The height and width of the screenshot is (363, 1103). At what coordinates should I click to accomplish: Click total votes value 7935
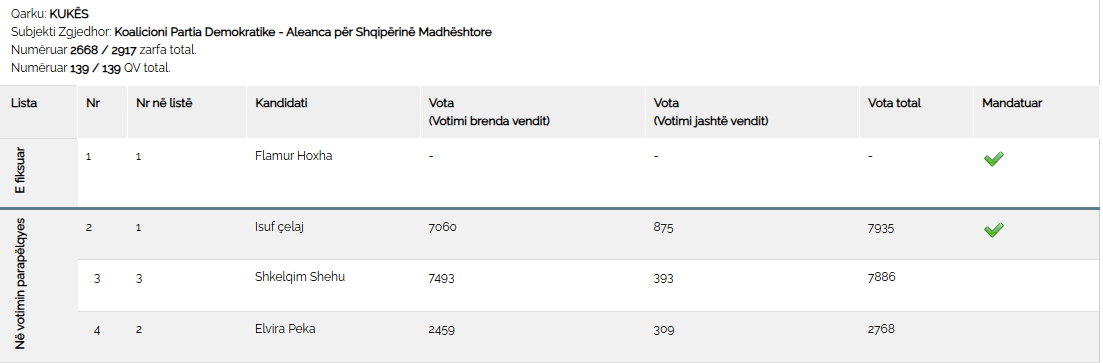(x=881, y=228)
